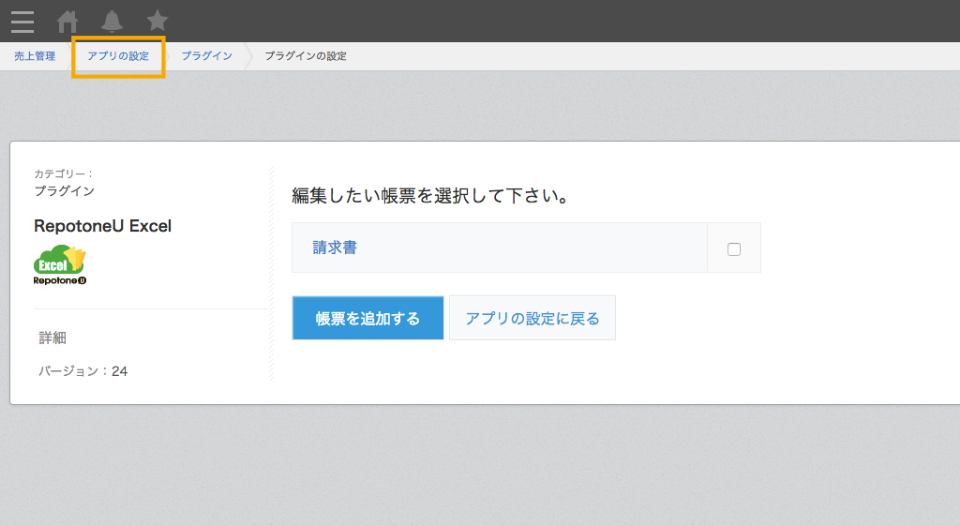Click the アプリの設定に戻る button

(533, 318)
